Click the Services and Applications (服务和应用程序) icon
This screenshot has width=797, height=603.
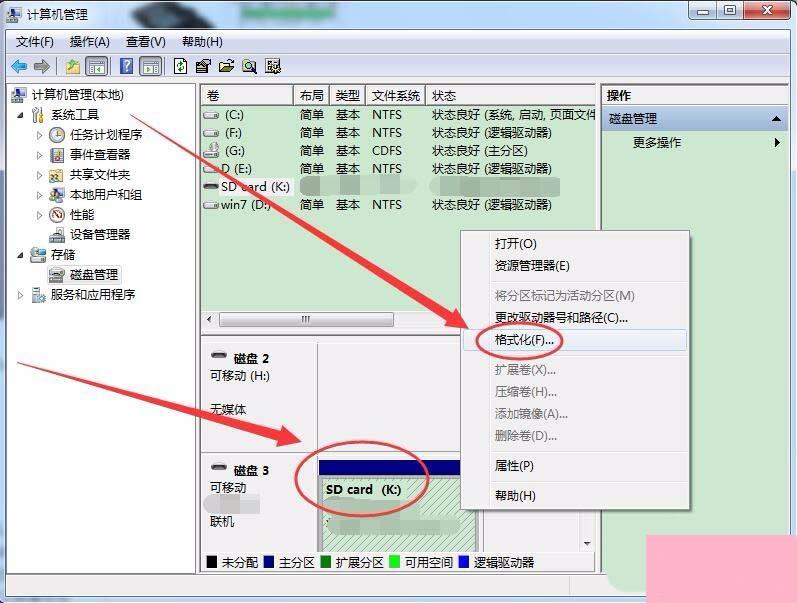coord(38,295)
